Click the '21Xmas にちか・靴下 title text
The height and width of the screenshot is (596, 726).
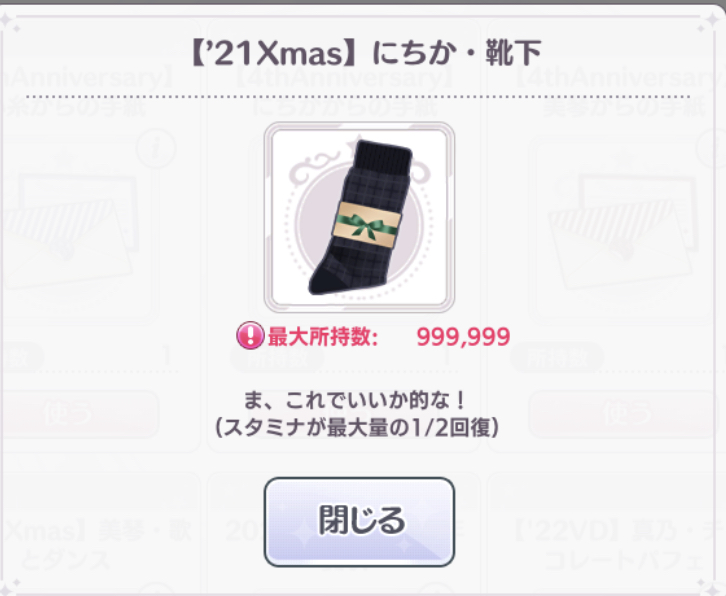pyautogui.click(x=366, y=53)
